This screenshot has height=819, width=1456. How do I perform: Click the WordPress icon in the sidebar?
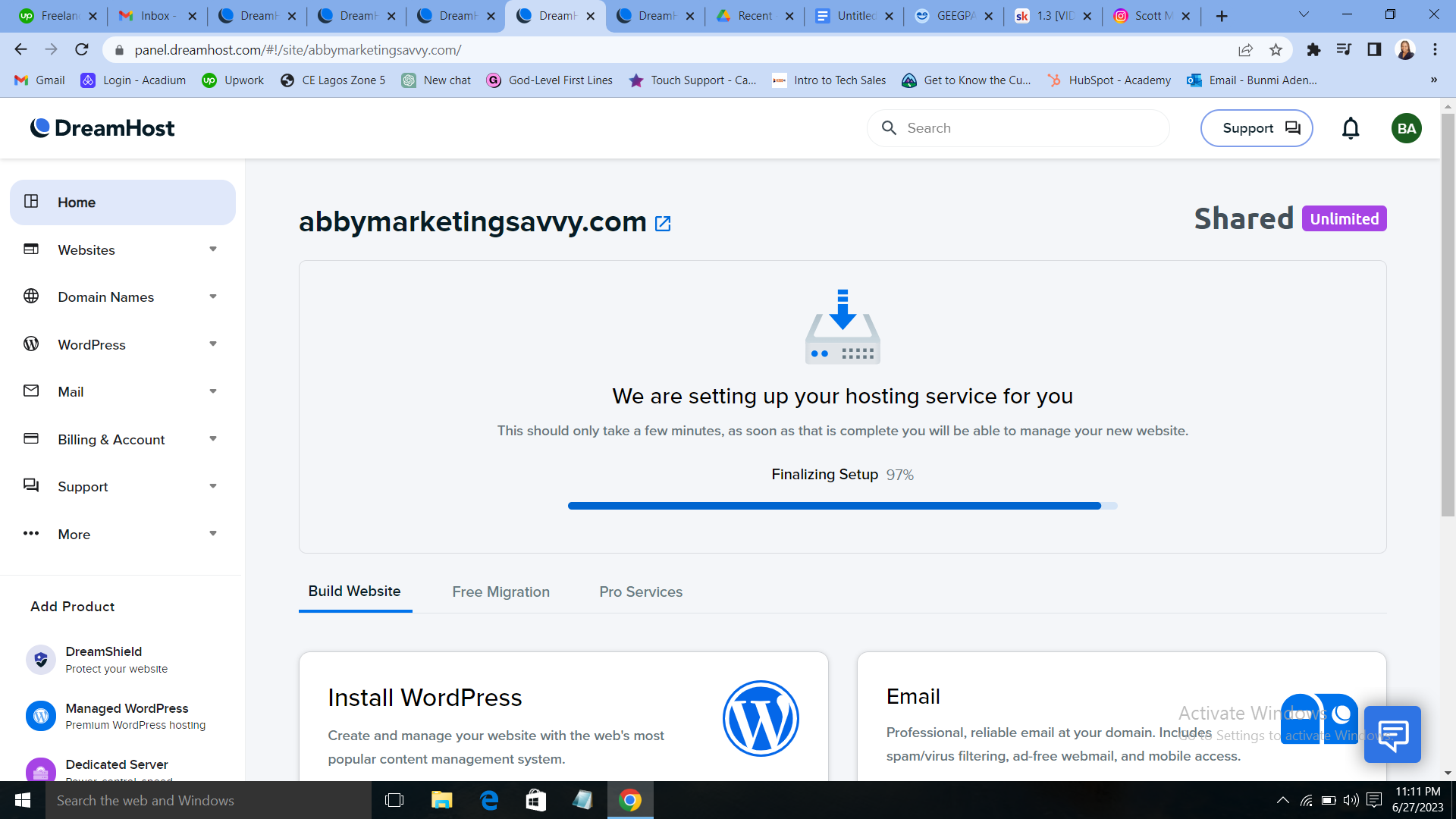(31, 344)
